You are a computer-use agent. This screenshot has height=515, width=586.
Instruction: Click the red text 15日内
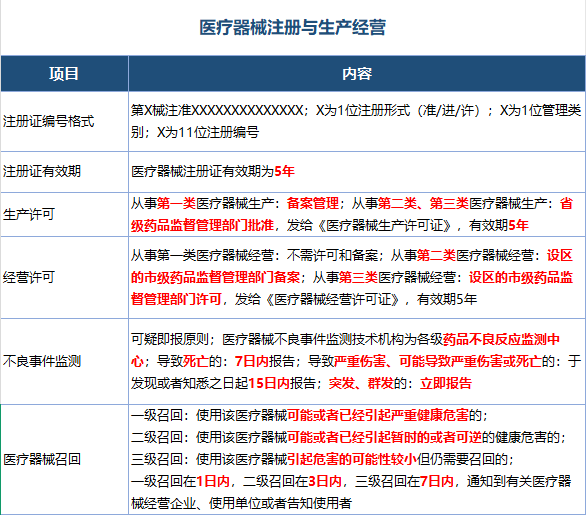point(269,383)
